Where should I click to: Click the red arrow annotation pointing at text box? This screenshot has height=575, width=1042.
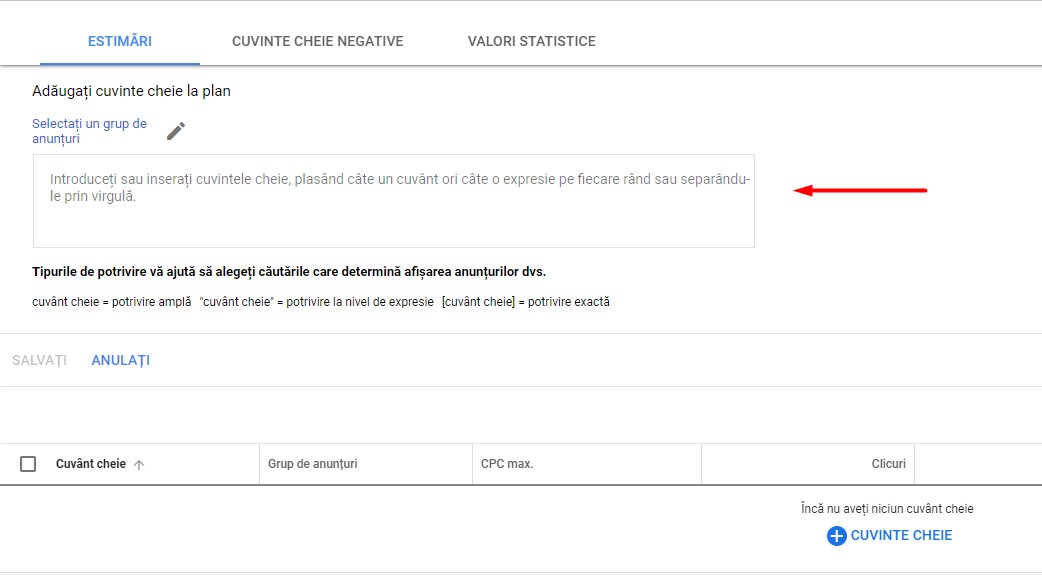861,191
